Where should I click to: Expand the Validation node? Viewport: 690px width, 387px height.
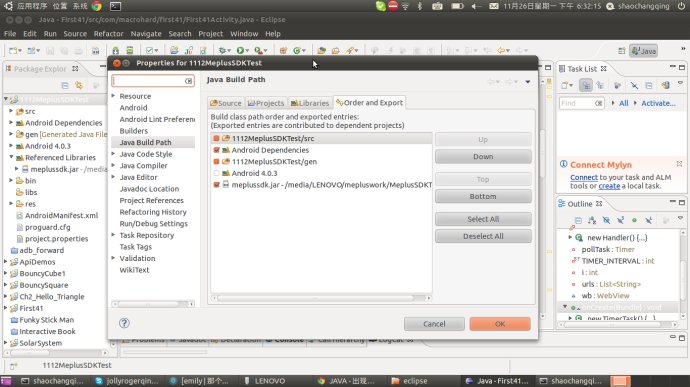click(x=114, y=258)
